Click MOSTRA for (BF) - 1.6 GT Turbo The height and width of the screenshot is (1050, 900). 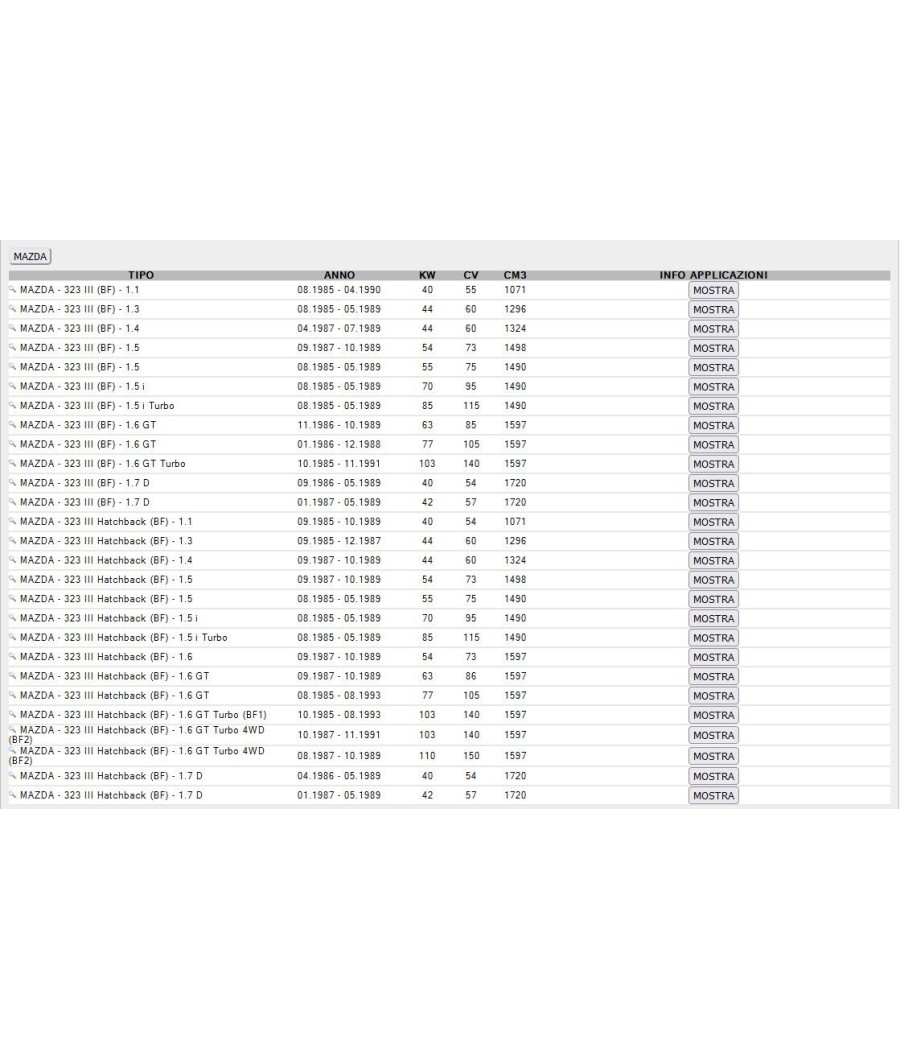coord(713,464)
